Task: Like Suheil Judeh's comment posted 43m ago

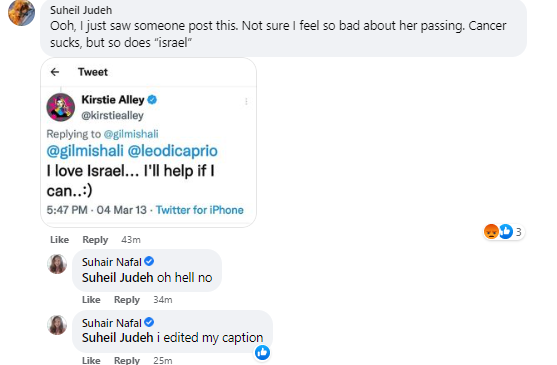Action: [59, 240]
